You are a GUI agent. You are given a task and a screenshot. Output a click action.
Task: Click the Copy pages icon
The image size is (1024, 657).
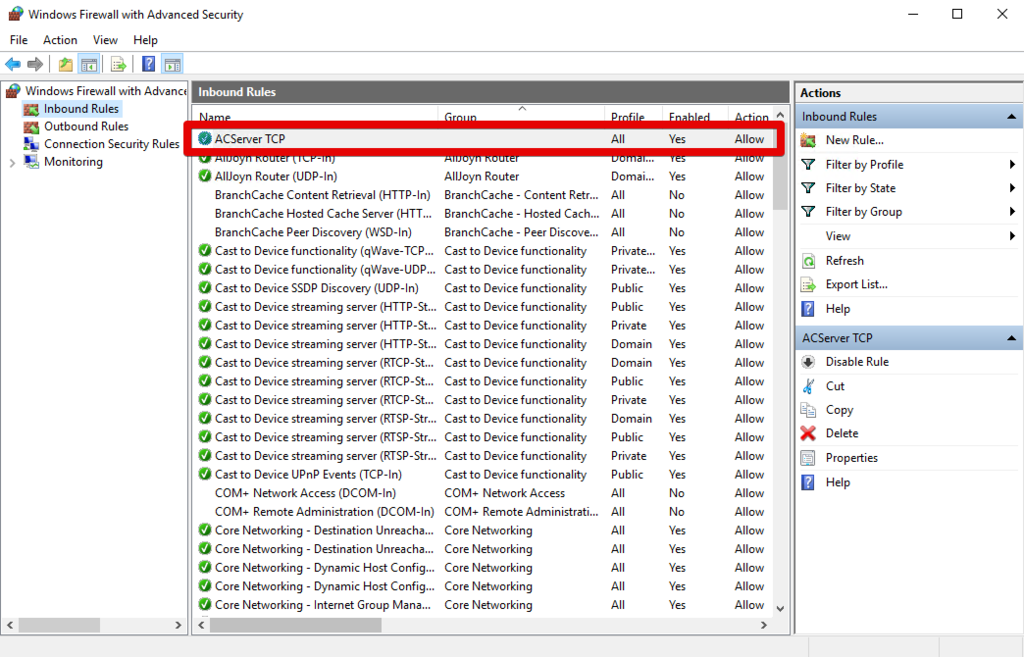(808, 409)
